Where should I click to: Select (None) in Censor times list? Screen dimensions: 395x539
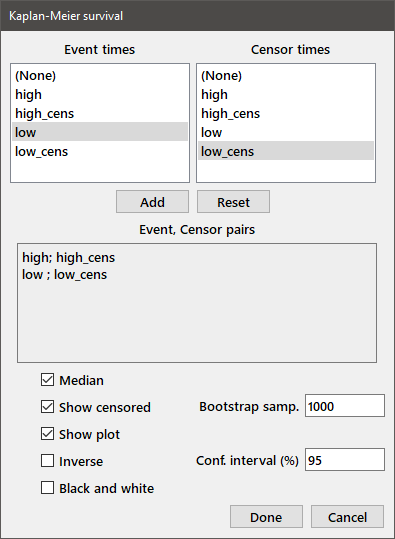click(286, 76)
